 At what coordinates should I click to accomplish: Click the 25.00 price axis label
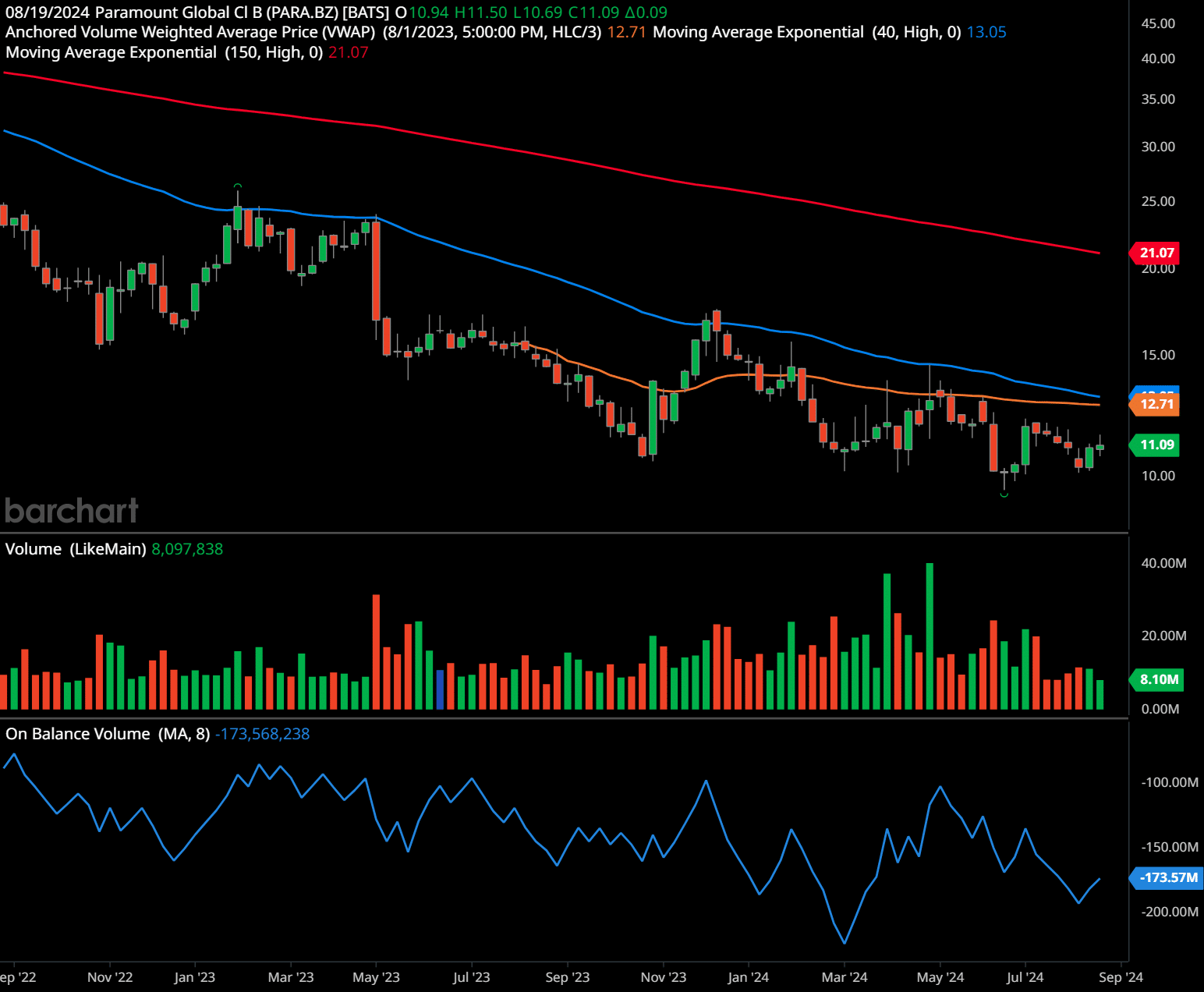coord(1158,201)
